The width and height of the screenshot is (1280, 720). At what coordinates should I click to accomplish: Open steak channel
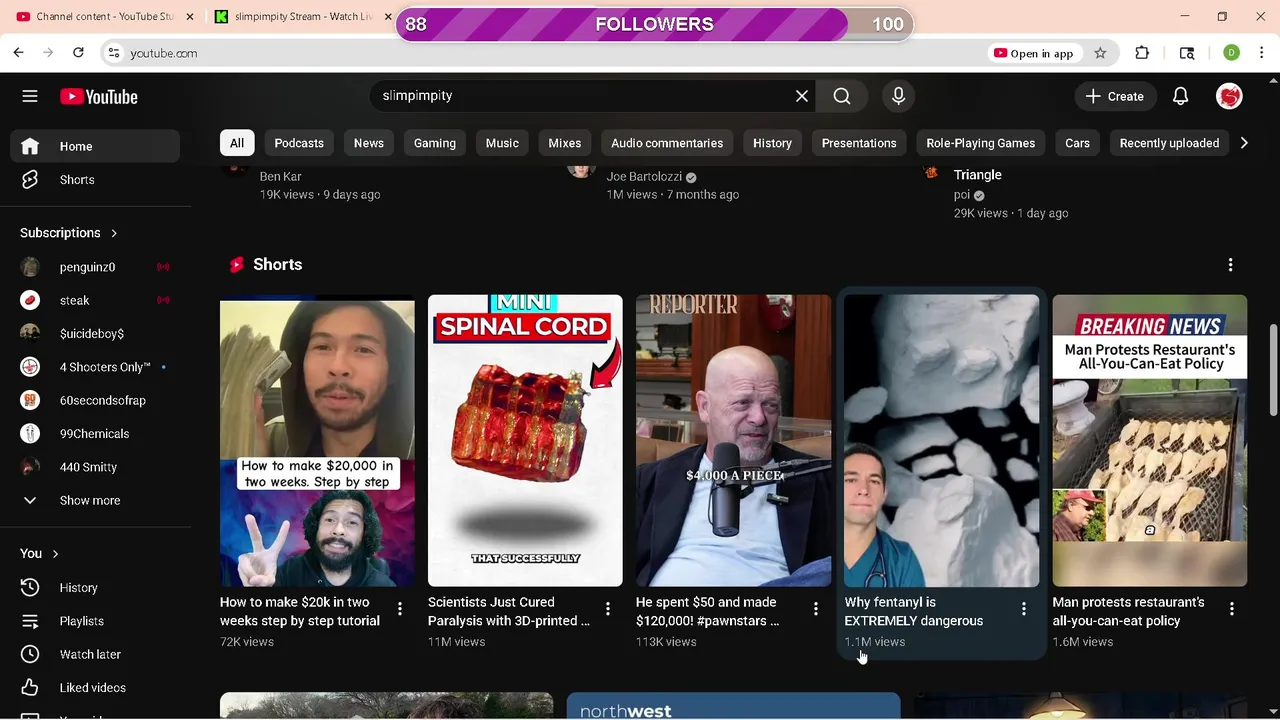tap(95, 300)
